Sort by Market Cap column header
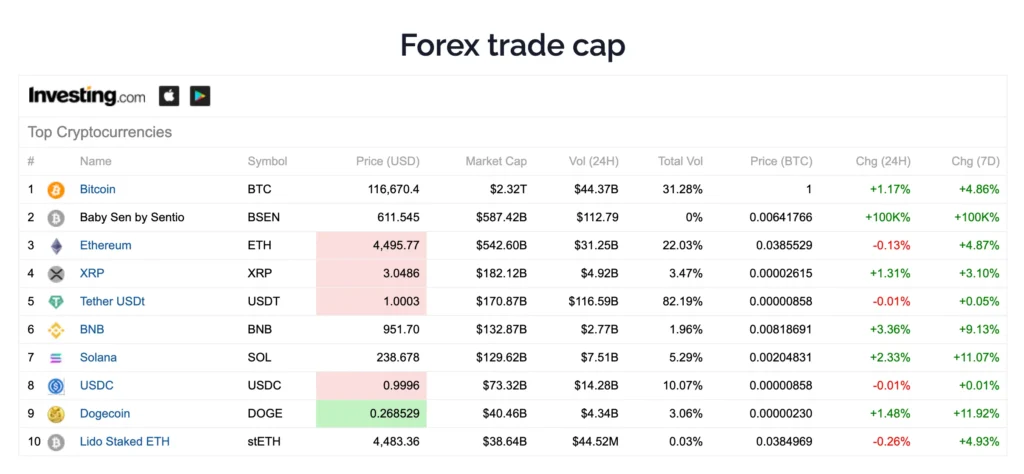The height and width of the screenshot is (474, 1024). (496, 161)
